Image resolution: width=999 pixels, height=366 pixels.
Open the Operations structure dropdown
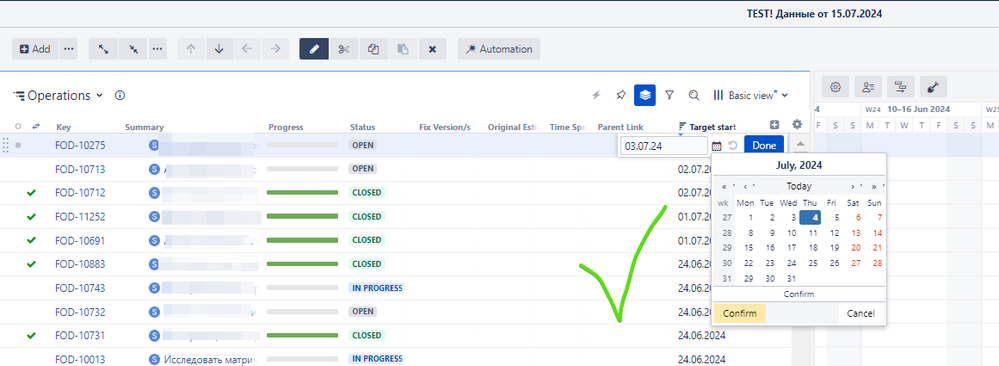[x=59, y=96]
